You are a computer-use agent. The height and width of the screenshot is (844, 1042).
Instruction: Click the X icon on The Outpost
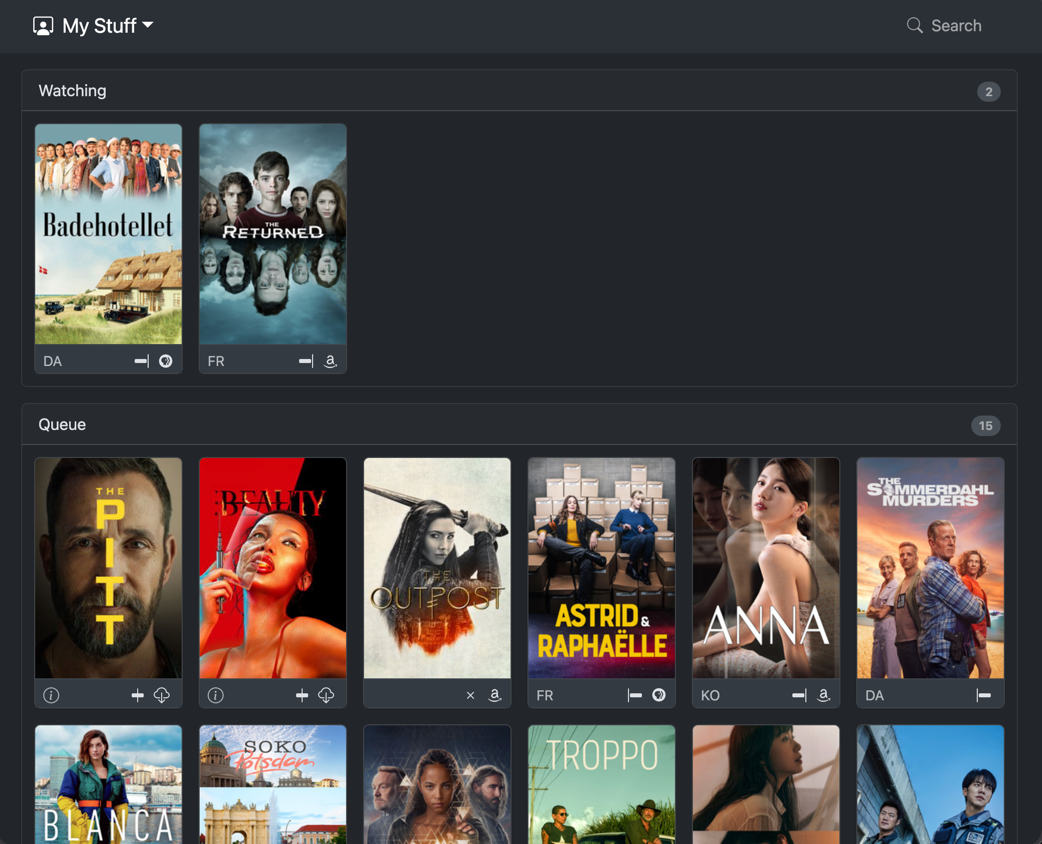(x=470, y=695)
